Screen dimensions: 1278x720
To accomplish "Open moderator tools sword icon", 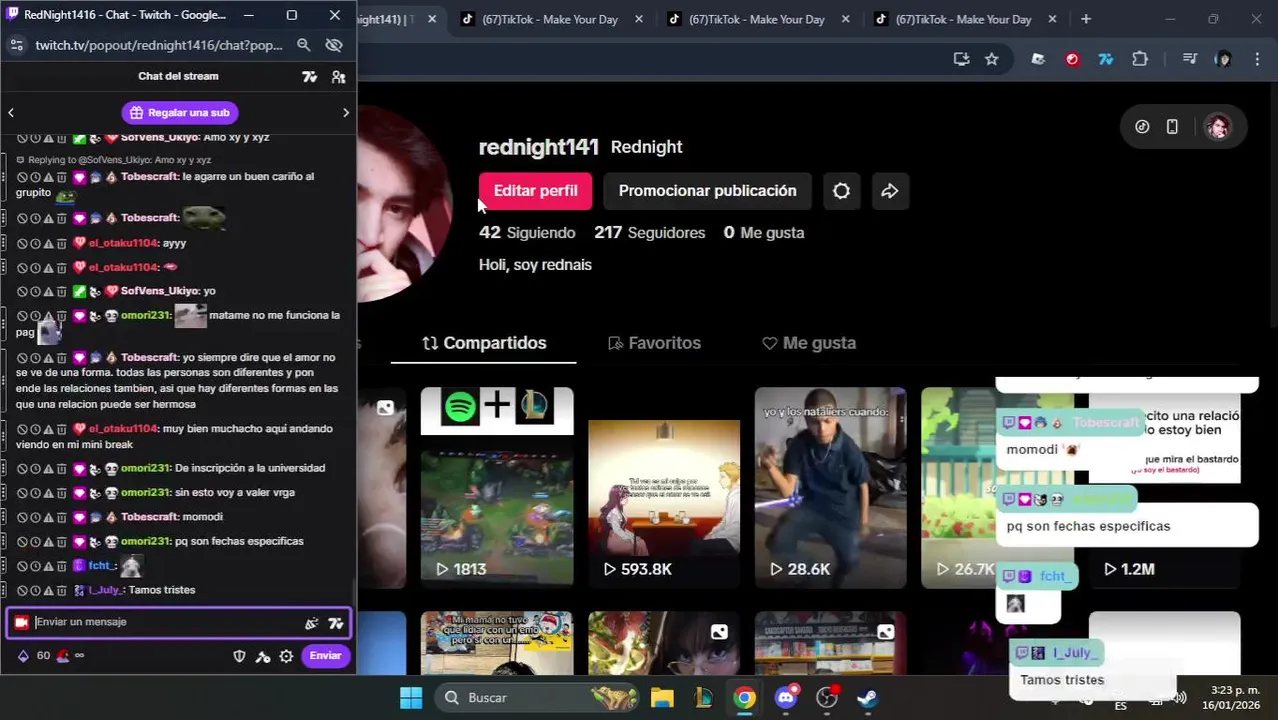I will 263,656.
